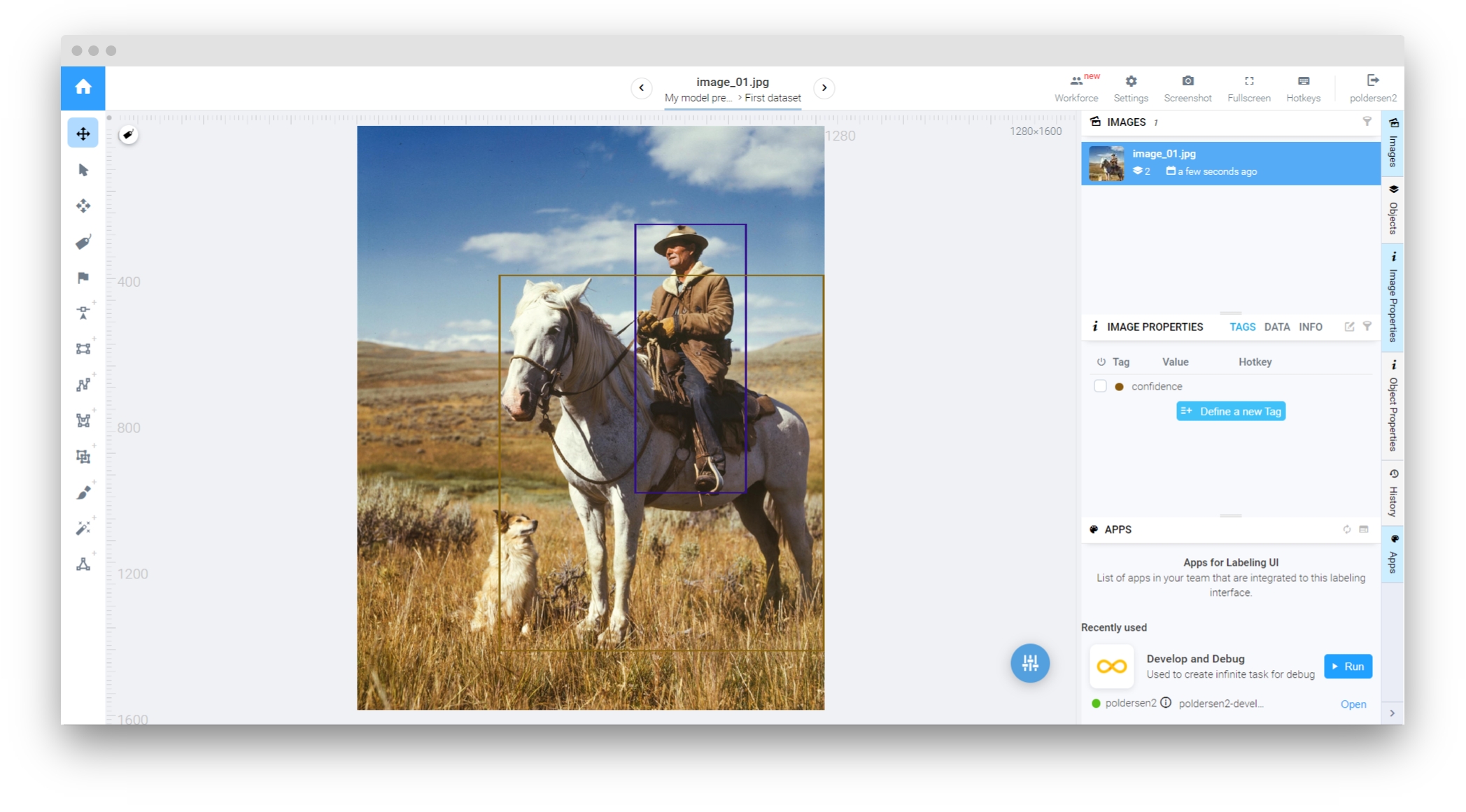Log out of the poldersen2 account

[x=1373, y=89]
